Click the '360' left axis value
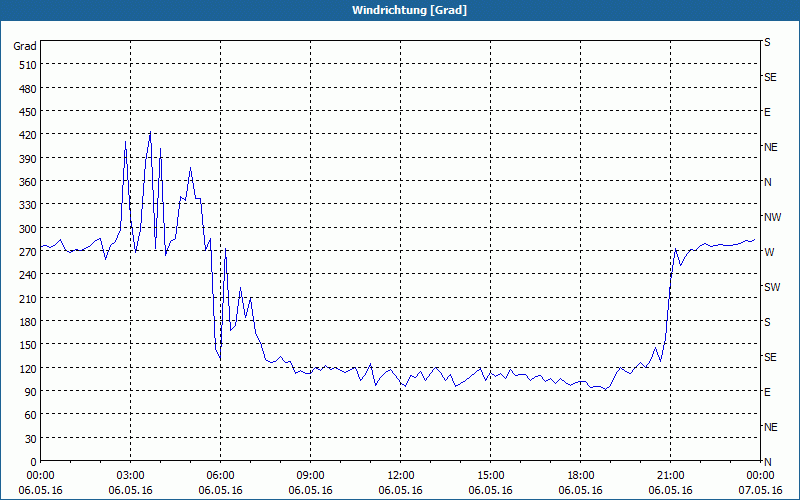 coord(28,182)
